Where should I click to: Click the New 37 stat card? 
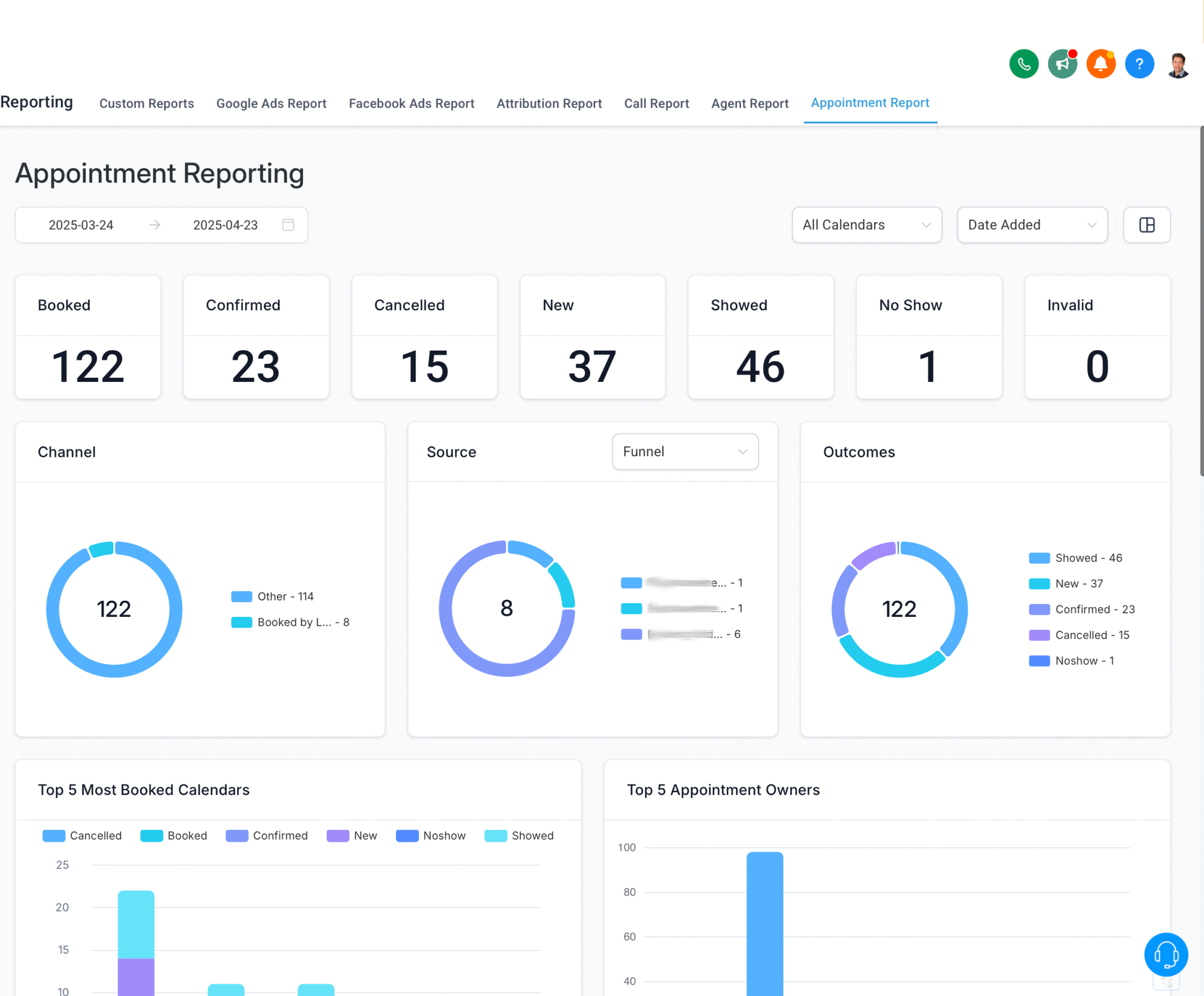coord(592,337)
